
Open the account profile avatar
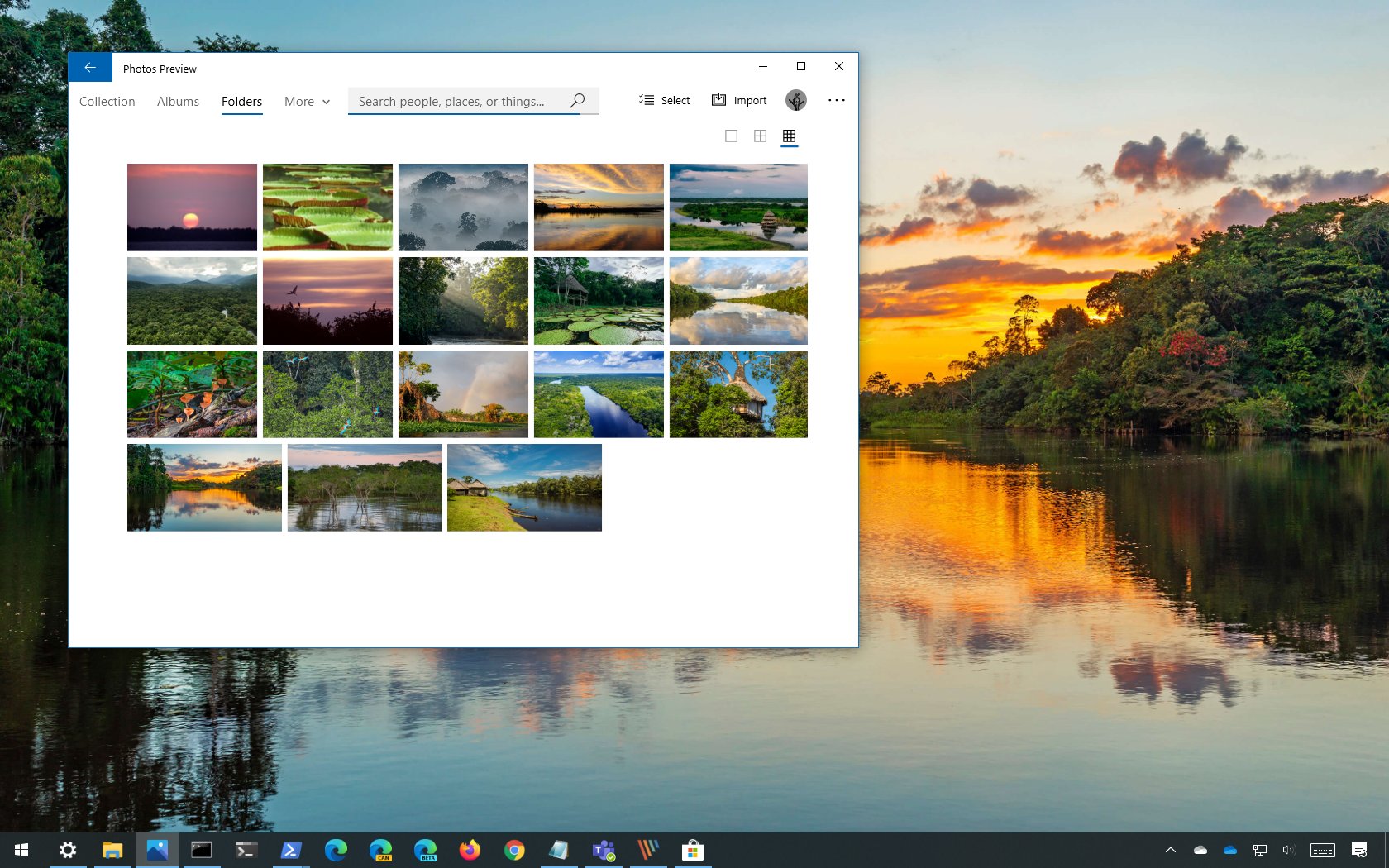[x=795, y=100]
